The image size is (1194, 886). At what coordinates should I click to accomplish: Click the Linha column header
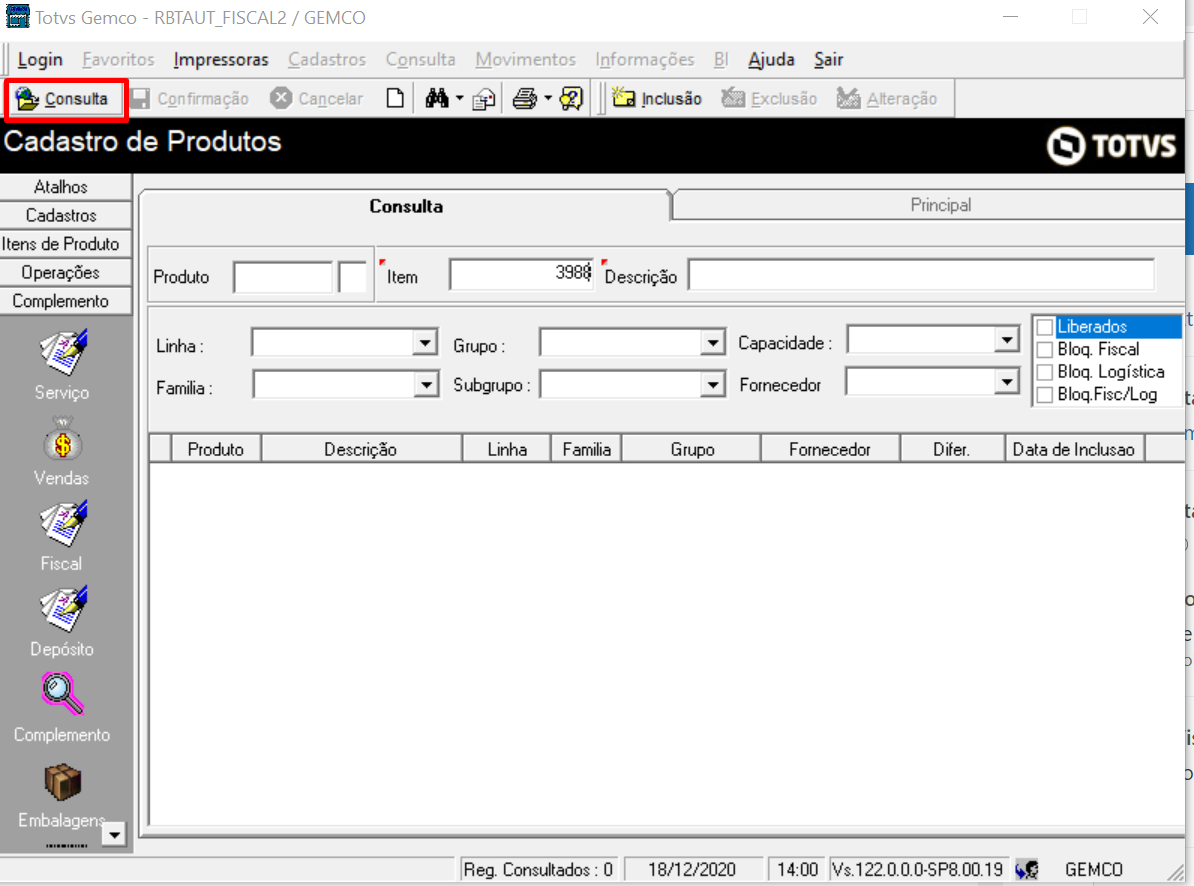click(507, 450)
